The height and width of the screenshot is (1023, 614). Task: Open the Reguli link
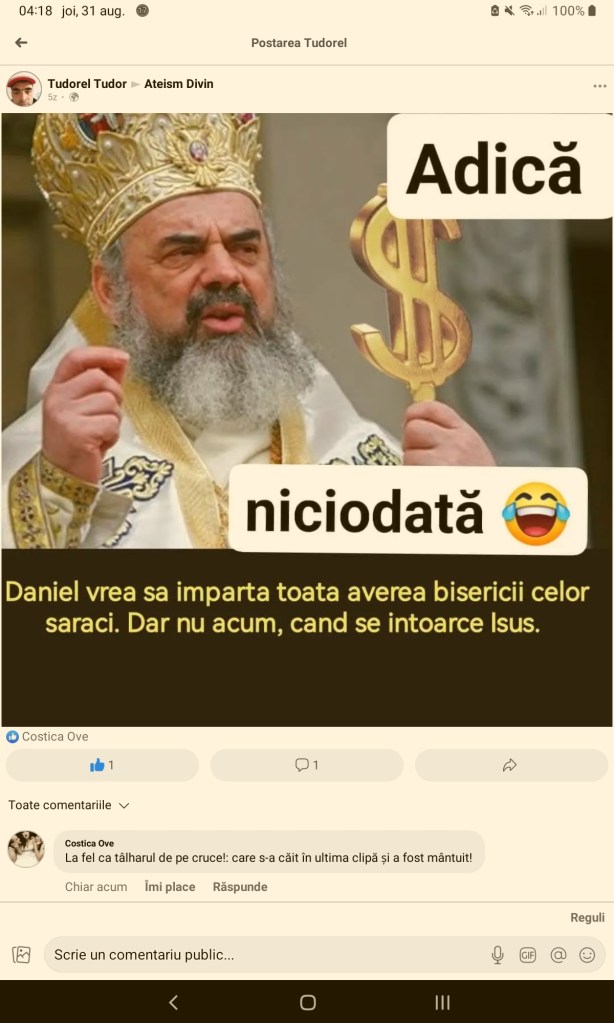click(x=587, y=918)
